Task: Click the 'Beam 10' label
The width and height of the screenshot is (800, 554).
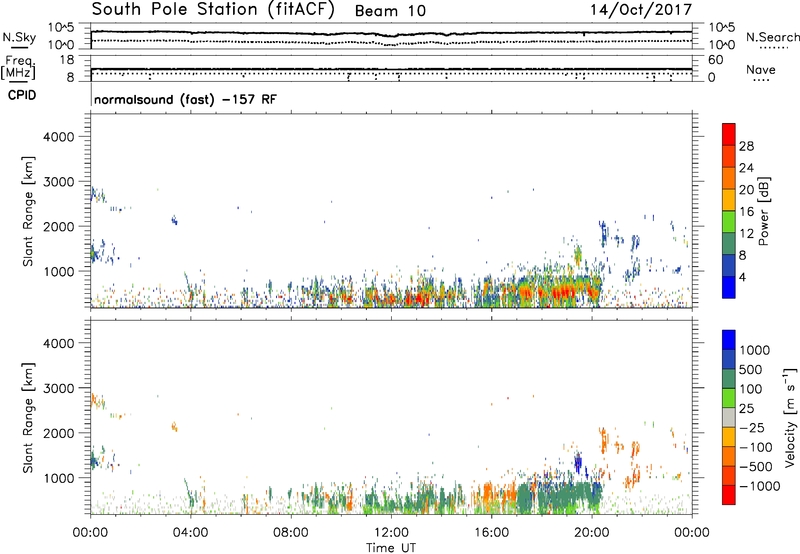Action: tap(390, 11)
